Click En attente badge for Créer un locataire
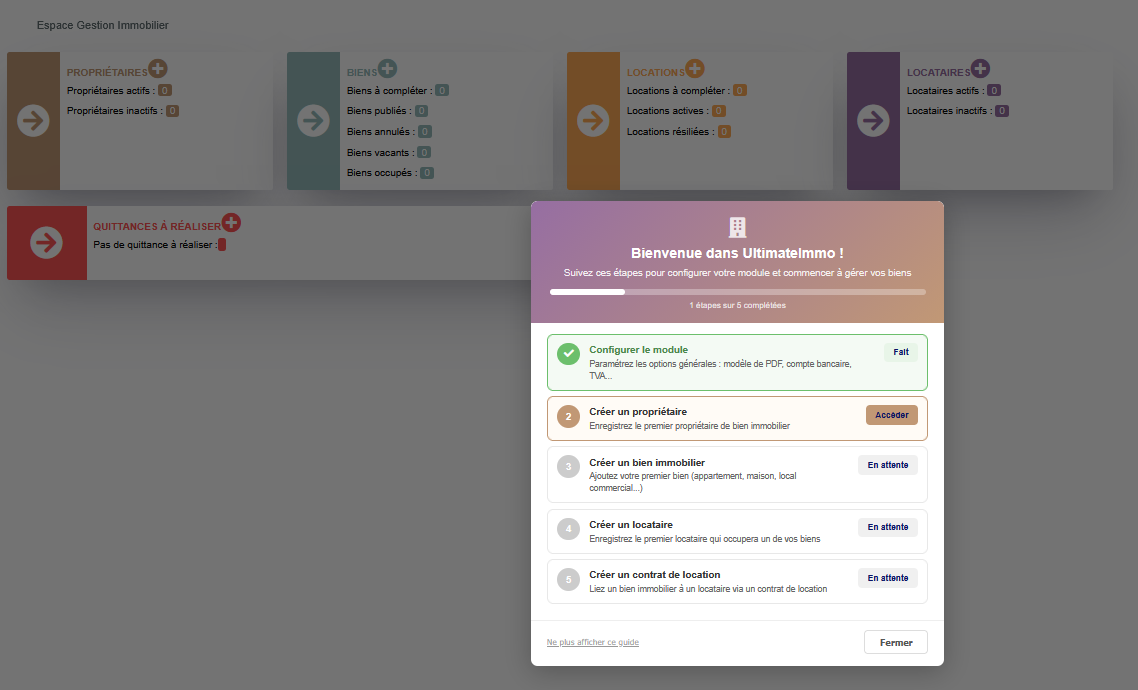1138x690 pixels. [x=888, y=527]
